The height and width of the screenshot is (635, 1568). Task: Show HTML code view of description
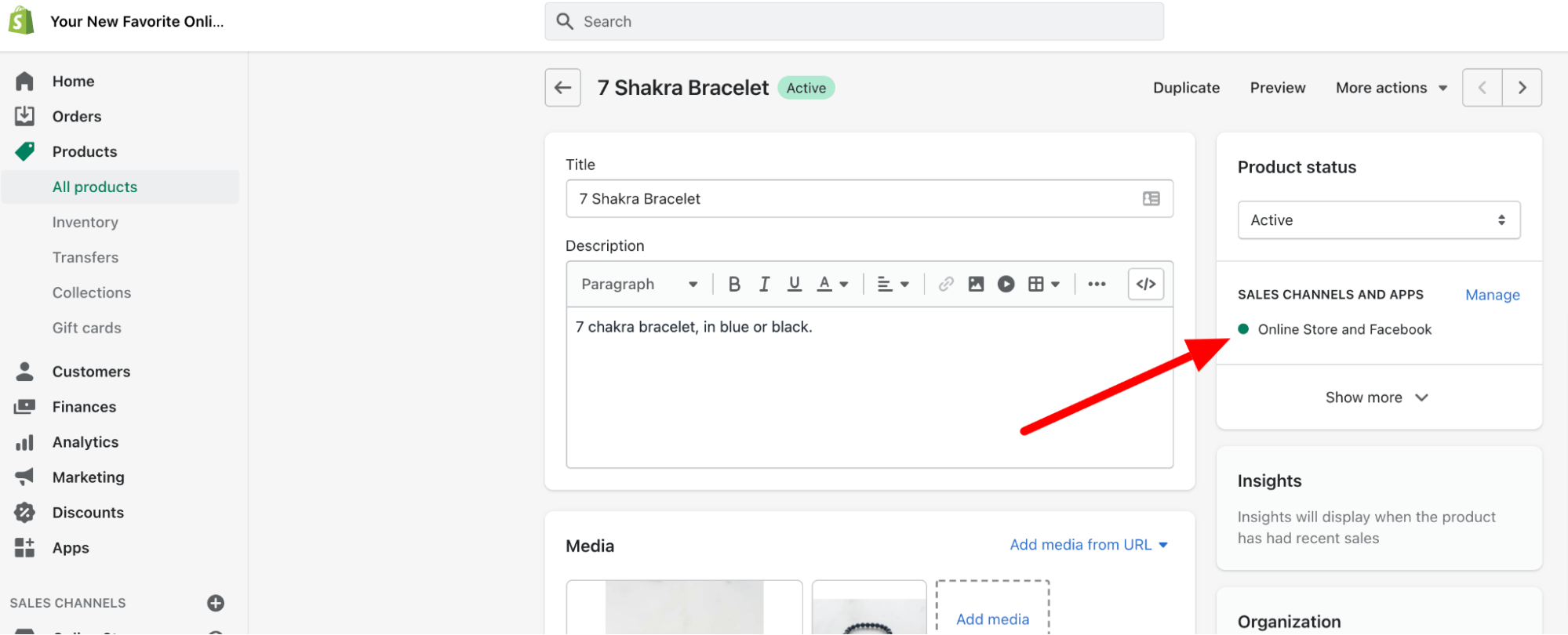pyautogui.click(x=1145, y=284)
